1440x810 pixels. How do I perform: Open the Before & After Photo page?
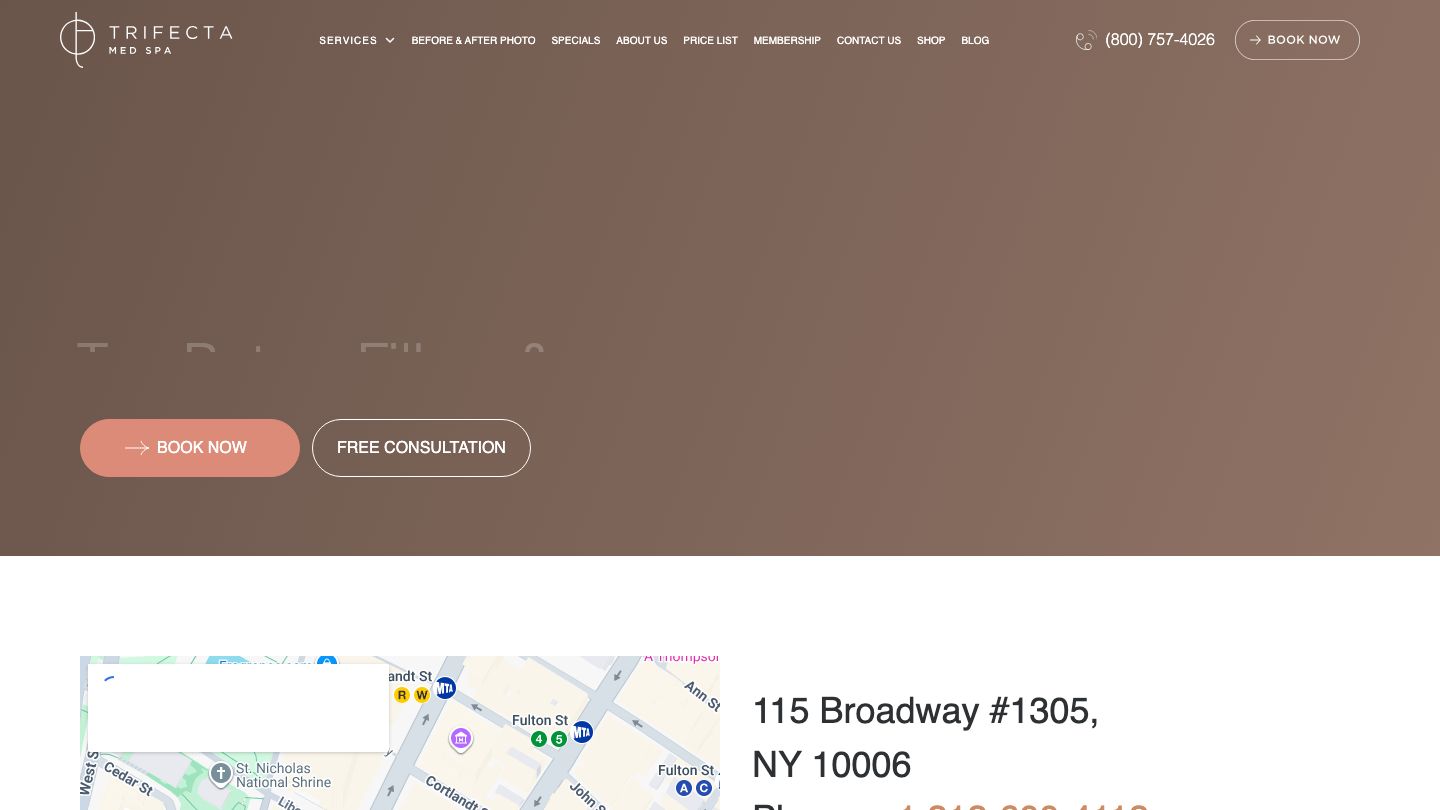pyautogui.click(x=473, y=40)
